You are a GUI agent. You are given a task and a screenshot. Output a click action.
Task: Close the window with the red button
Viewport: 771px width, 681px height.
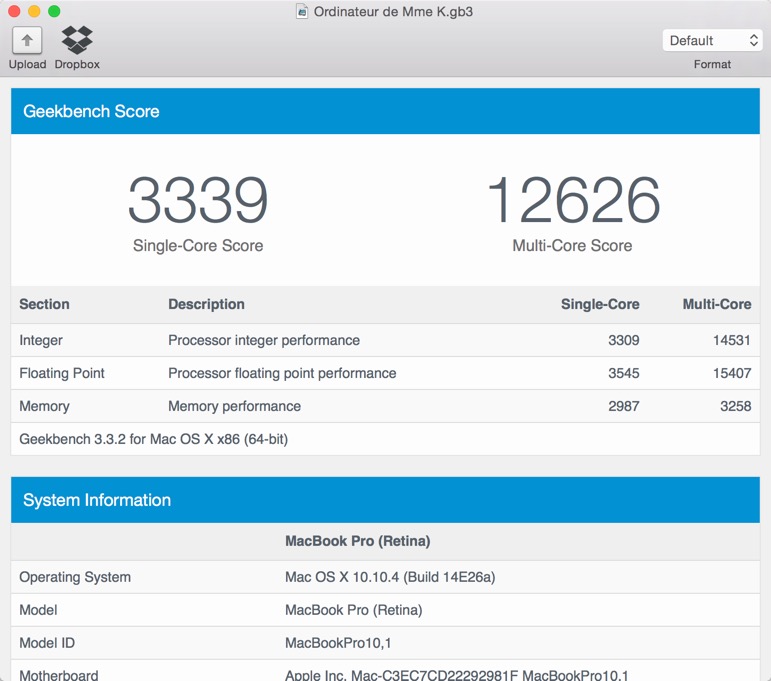pyautogui.click(x=14, y=11)
